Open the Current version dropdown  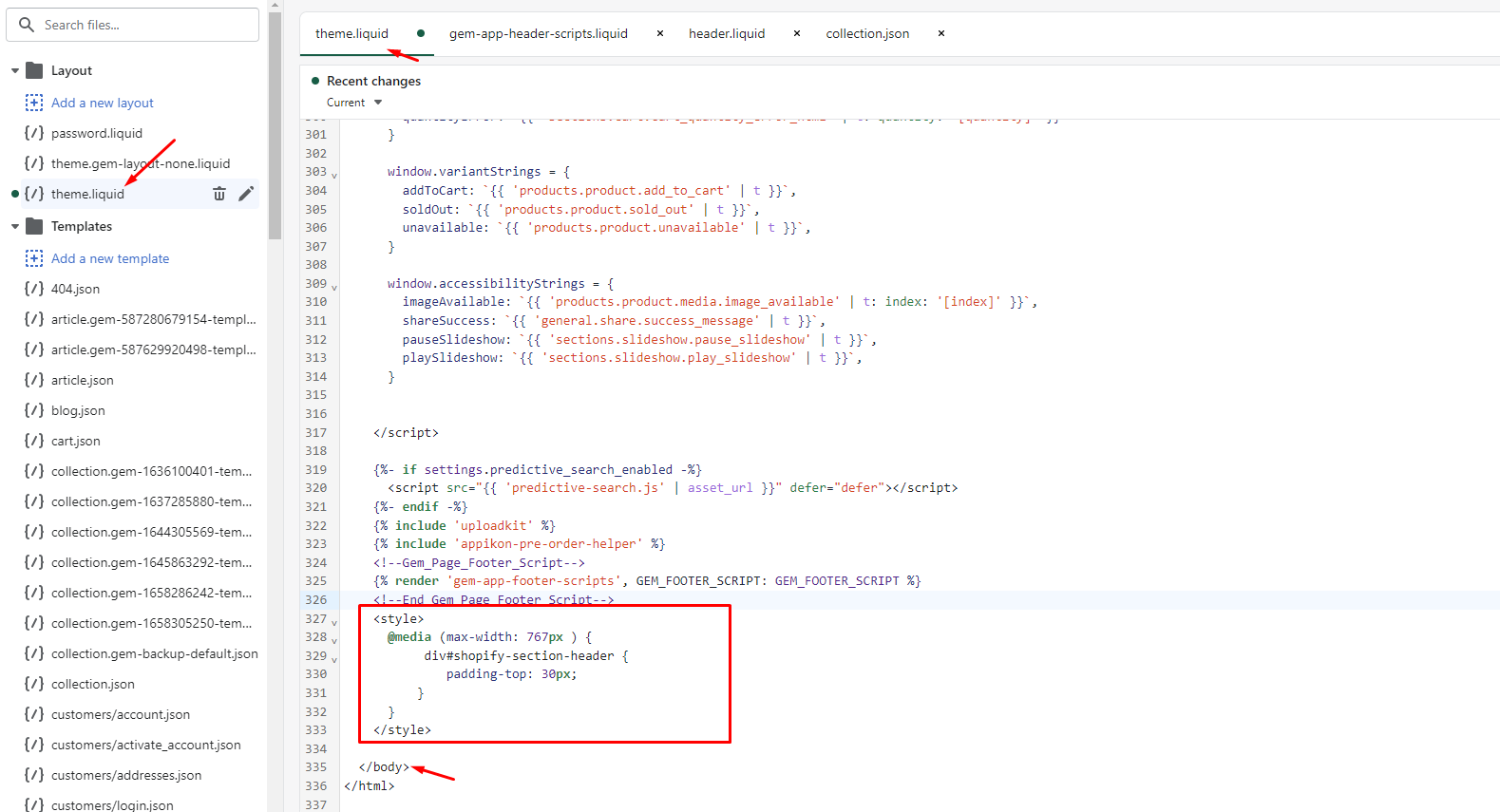[354, 103]
